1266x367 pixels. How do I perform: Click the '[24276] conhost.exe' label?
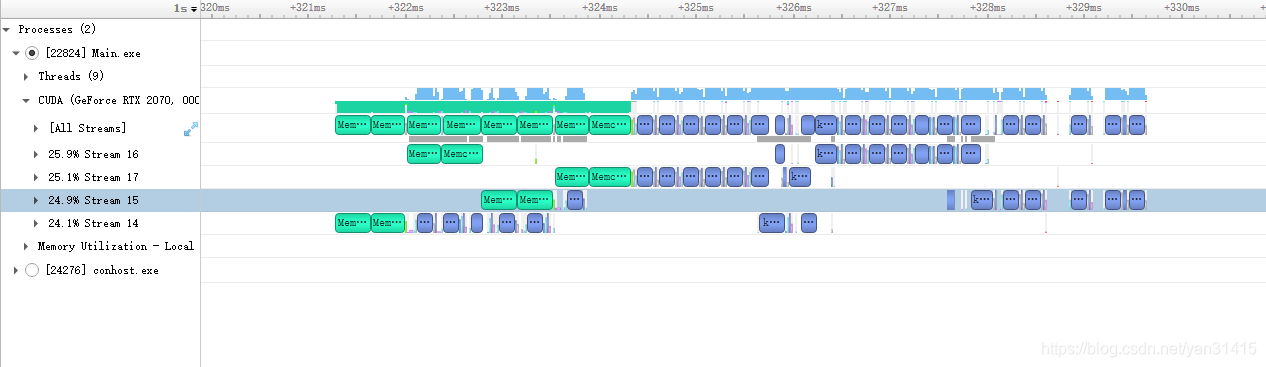pyautogui.click(x=102, y=270)
